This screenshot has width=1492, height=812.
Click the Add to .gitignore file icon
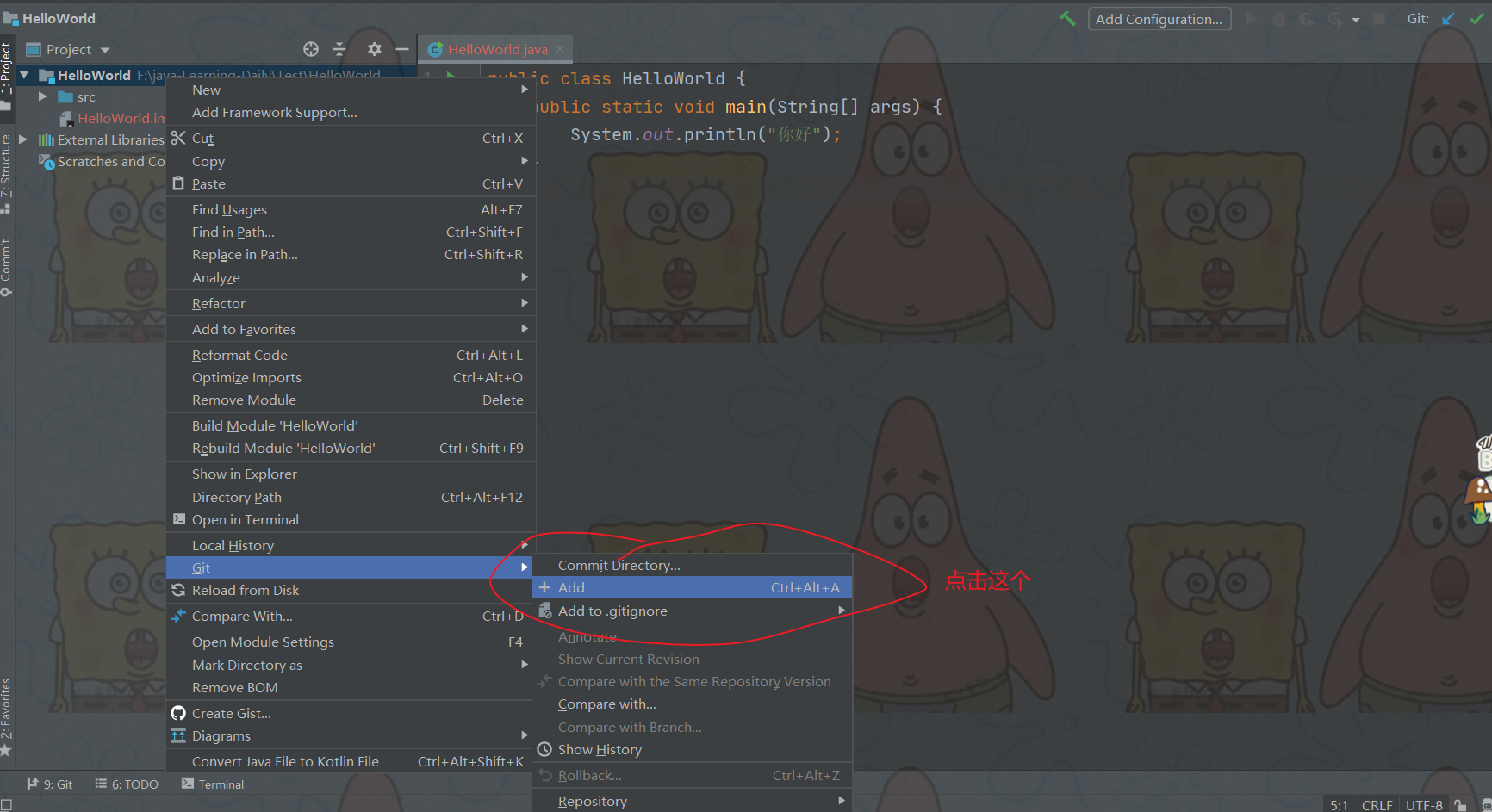pyautogui.click(x=544, y=611)
